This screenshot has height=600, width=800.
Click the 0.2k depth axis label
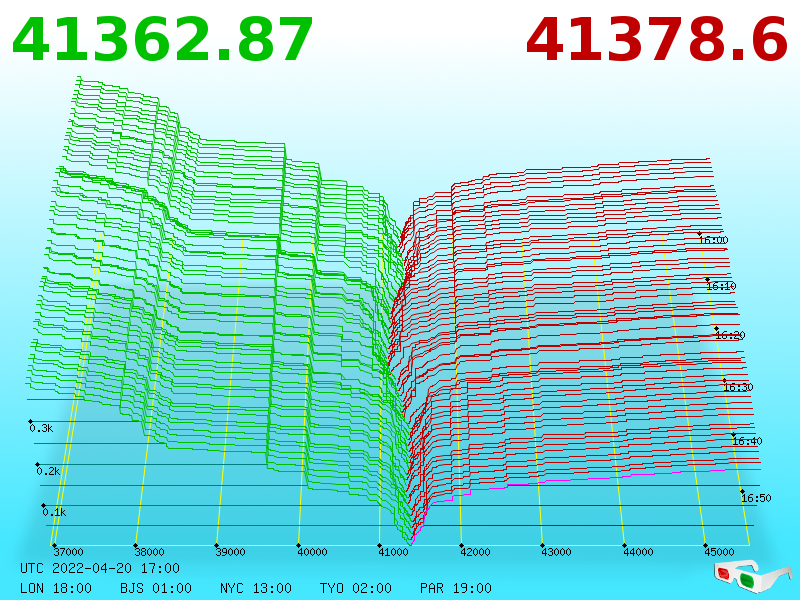pyautogui.click(x=48, y=471)
